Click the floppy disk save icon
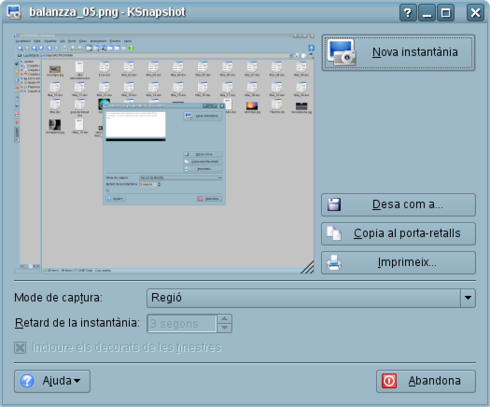The height and width of the screenshot is (407, 490). pyautogui.click(x=334, y=205)
